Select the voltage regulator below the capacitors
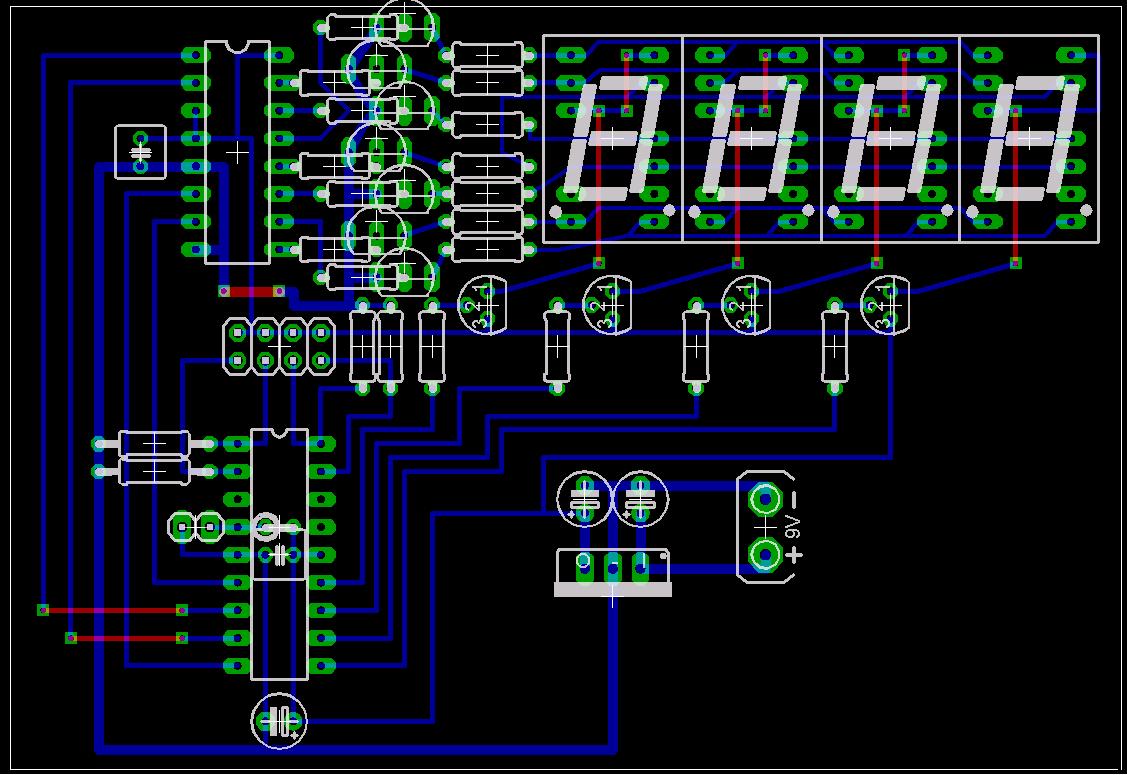 (612, 572)
